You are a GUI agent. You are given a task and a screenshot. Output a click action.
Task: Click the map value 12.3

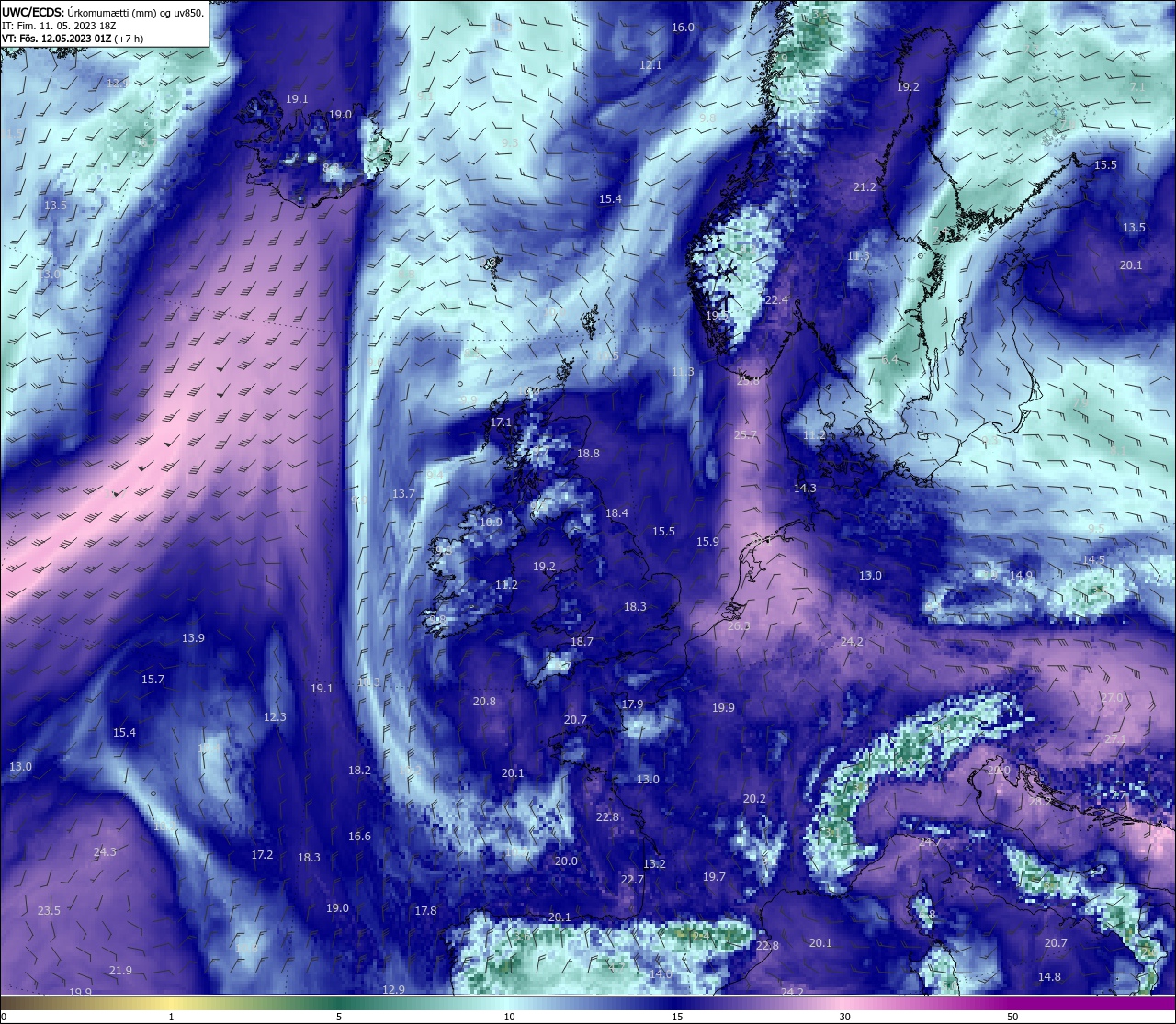tap(275, 717)
